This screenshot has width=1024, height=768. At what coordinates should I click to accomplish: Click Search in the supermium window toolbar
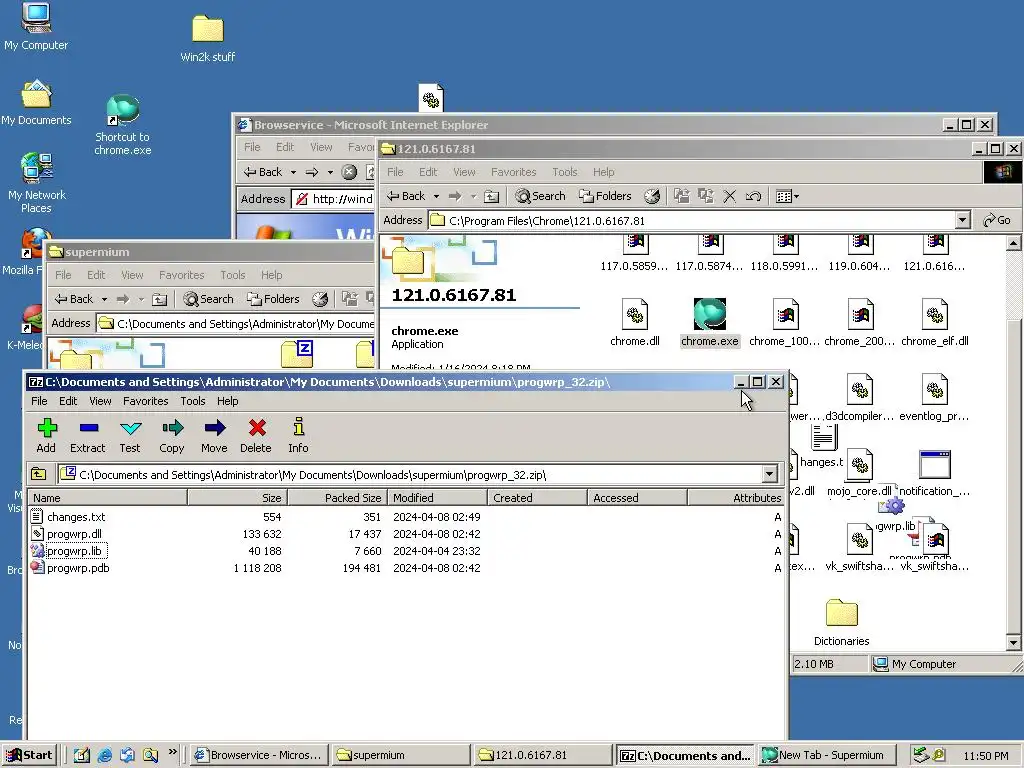point(208,299)
